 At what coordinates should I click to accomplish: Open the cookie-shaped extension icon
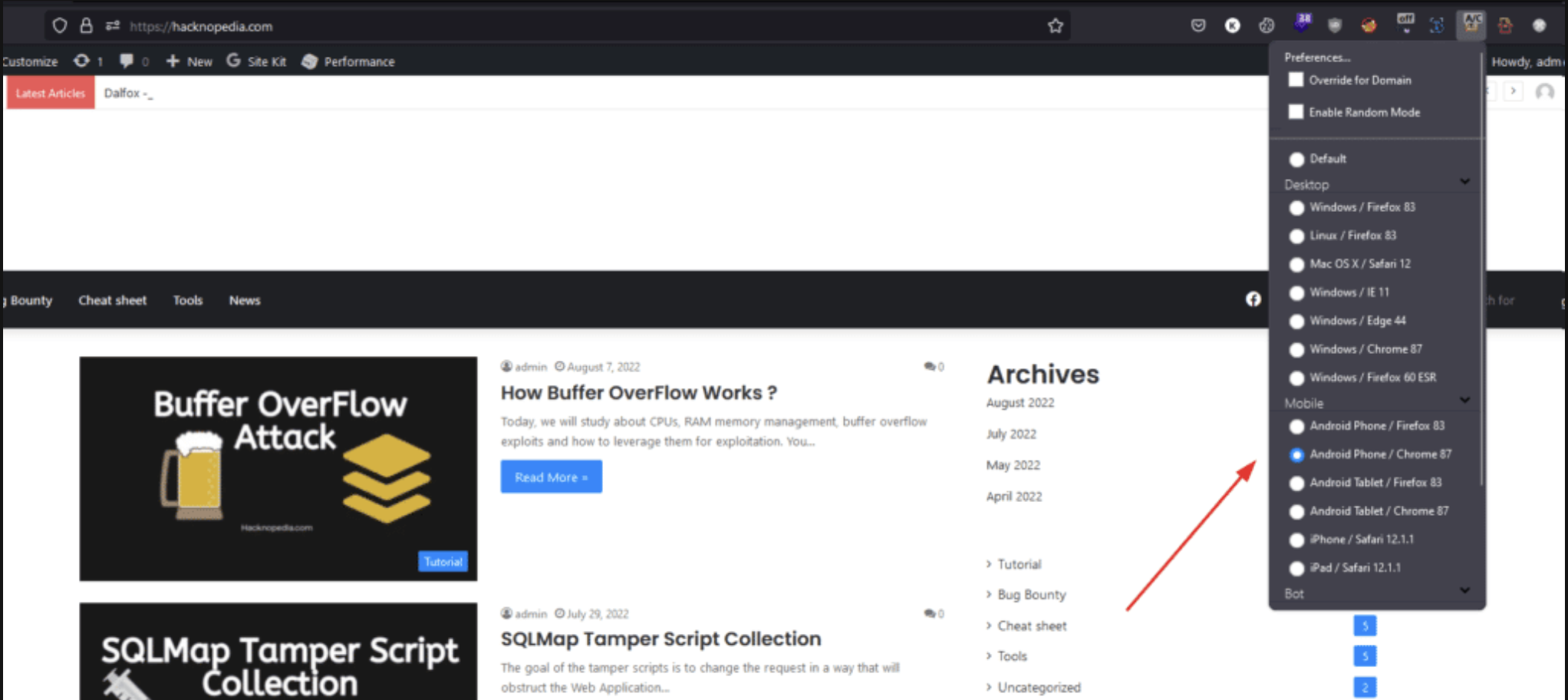point(1267,25)
